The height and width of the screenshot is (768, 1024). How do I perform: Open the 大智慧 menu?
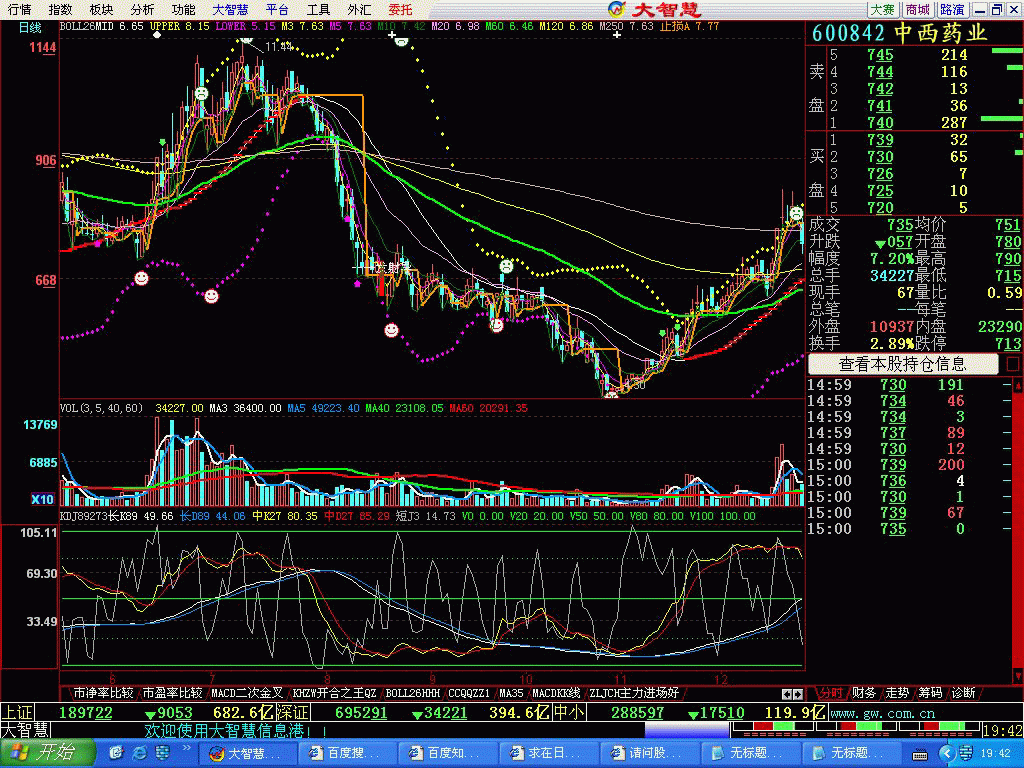231,9
